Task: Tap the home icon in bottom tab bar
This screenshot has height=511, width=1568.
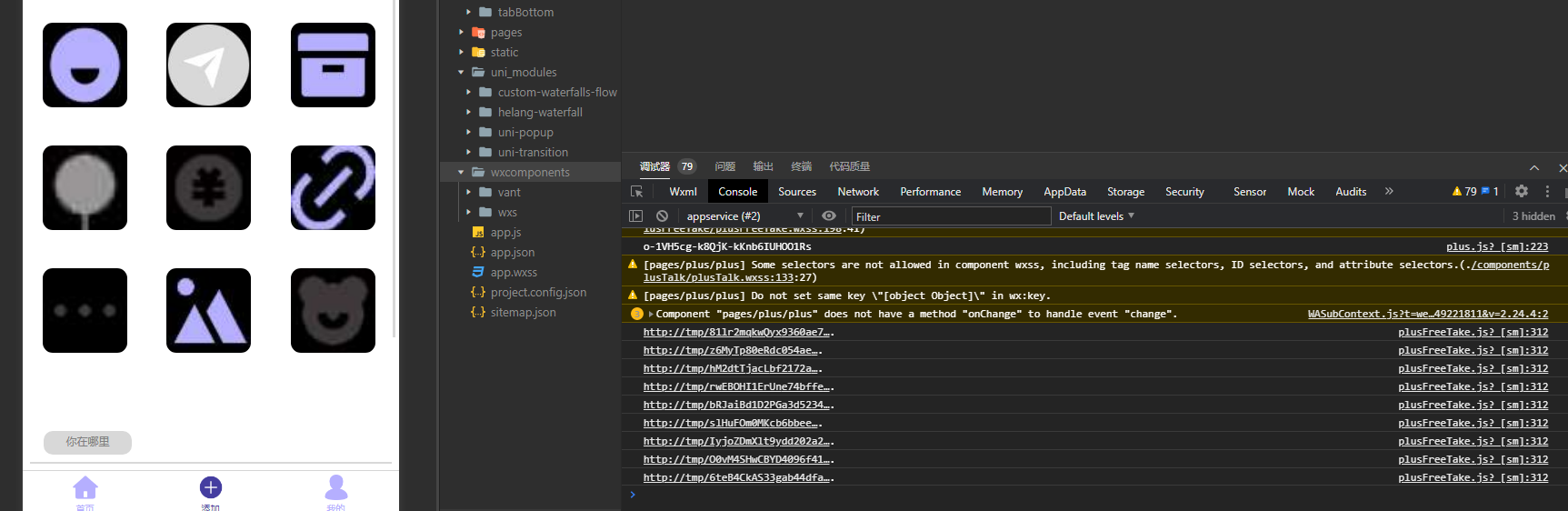Action: pyautogui.click(x=85, y=488)
